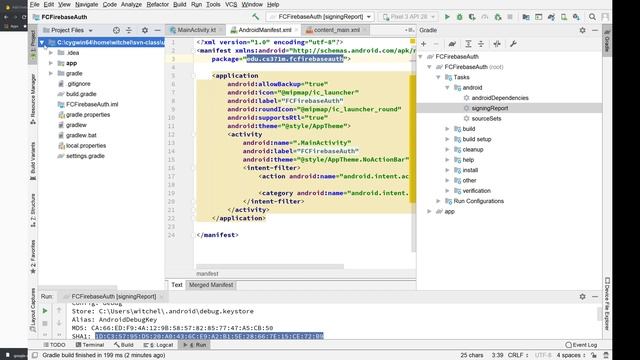Click the Stop button in main toolbar
This screenshot has height=360, width=640.
click(510, 17)
